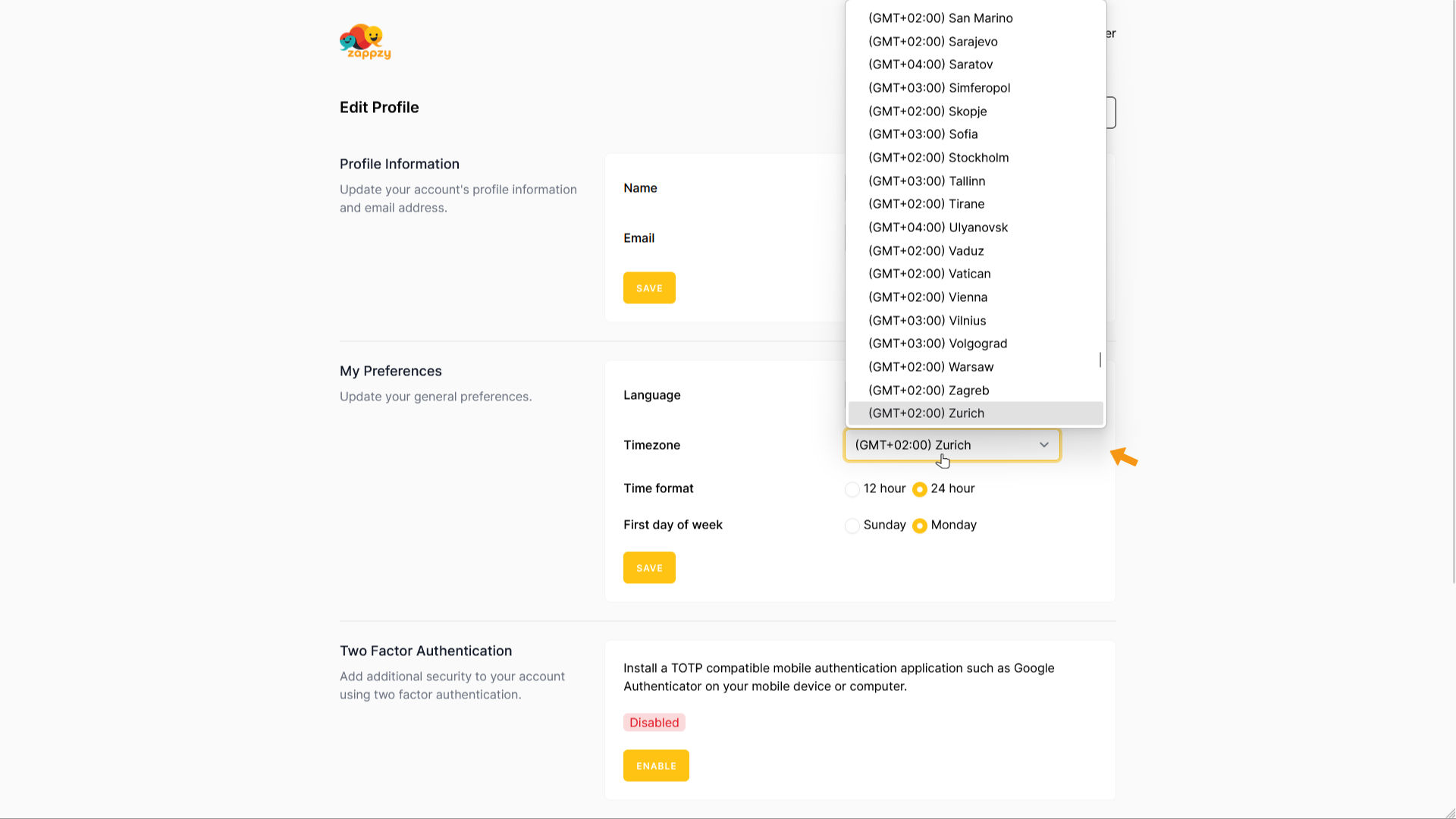Choose (GMT+04:00) Saratov timezone
Screen dimensions: 1456x819
[930, 64]
